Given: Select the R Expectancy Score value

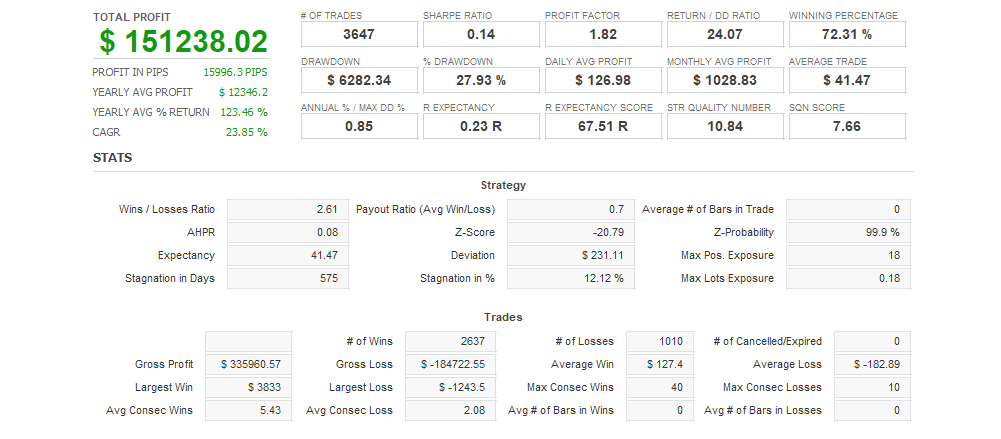Looking at the screenshot, I should [x=603, y=126].
